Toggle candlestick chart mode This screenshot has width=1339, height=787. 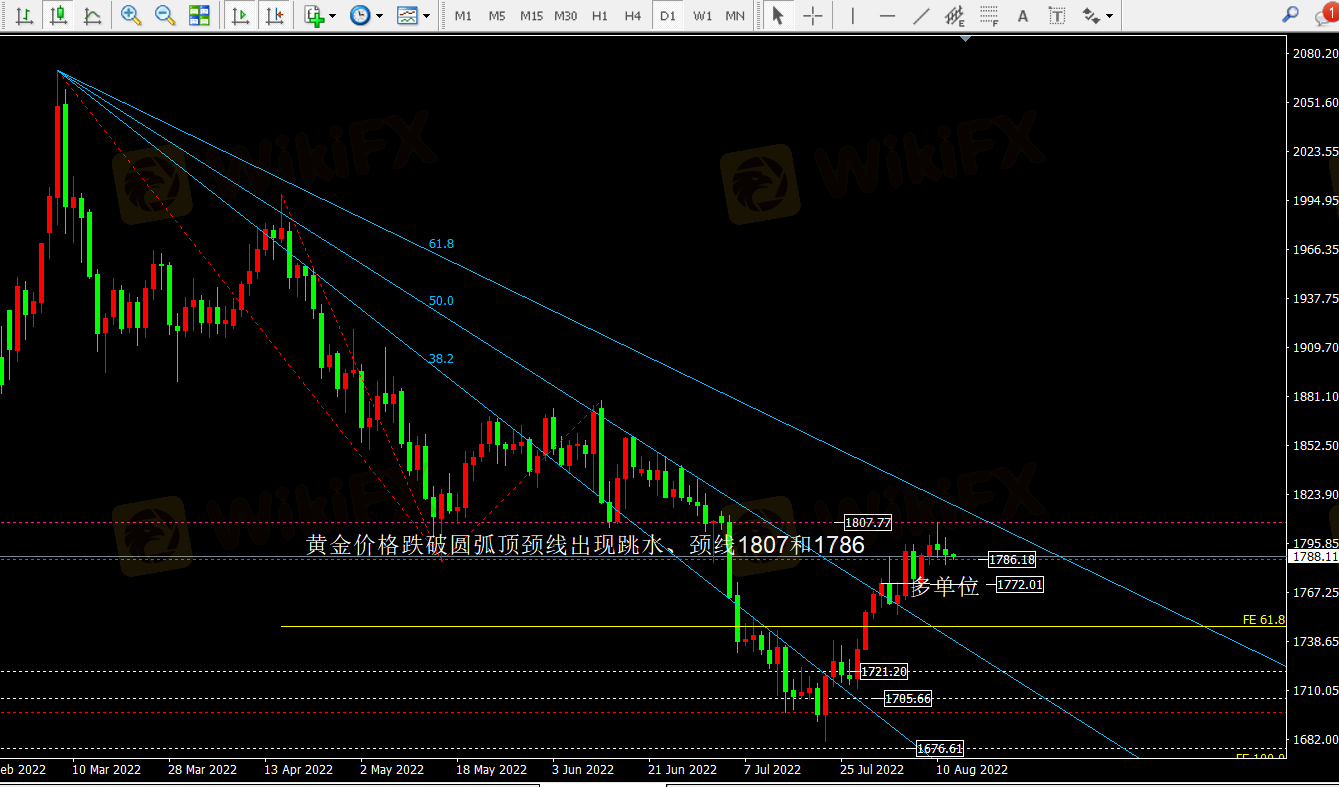[x=58, y=15]
